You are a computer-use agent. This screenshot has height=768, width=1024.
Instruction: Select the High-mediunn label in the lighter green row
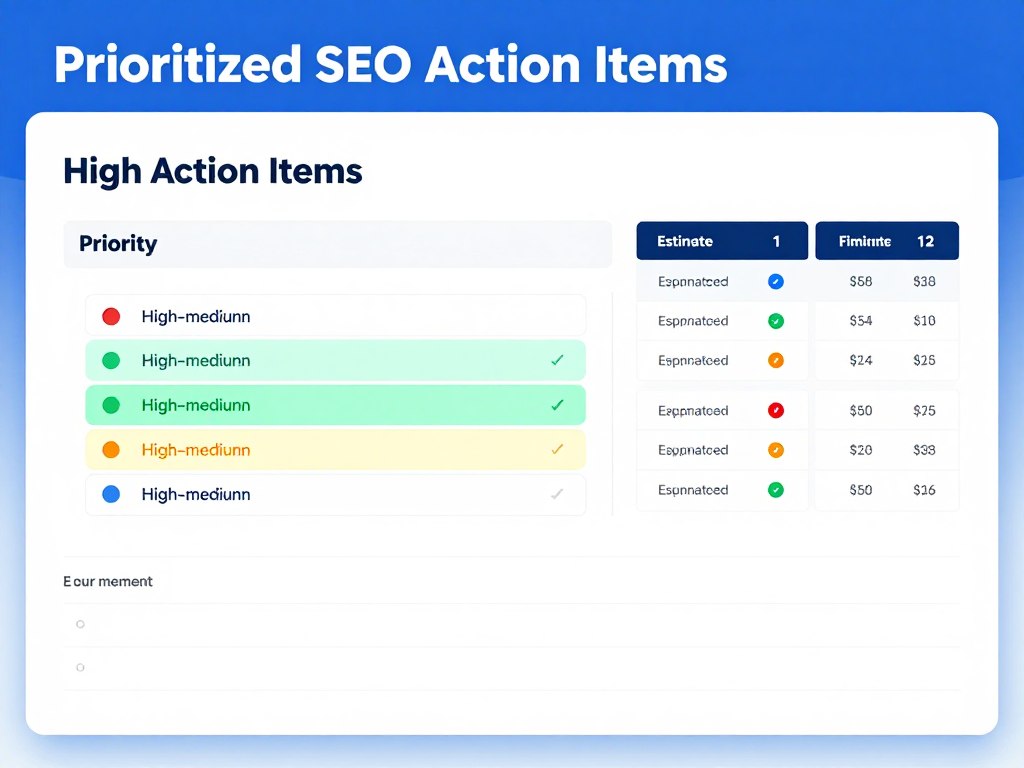tap(196, 360)
